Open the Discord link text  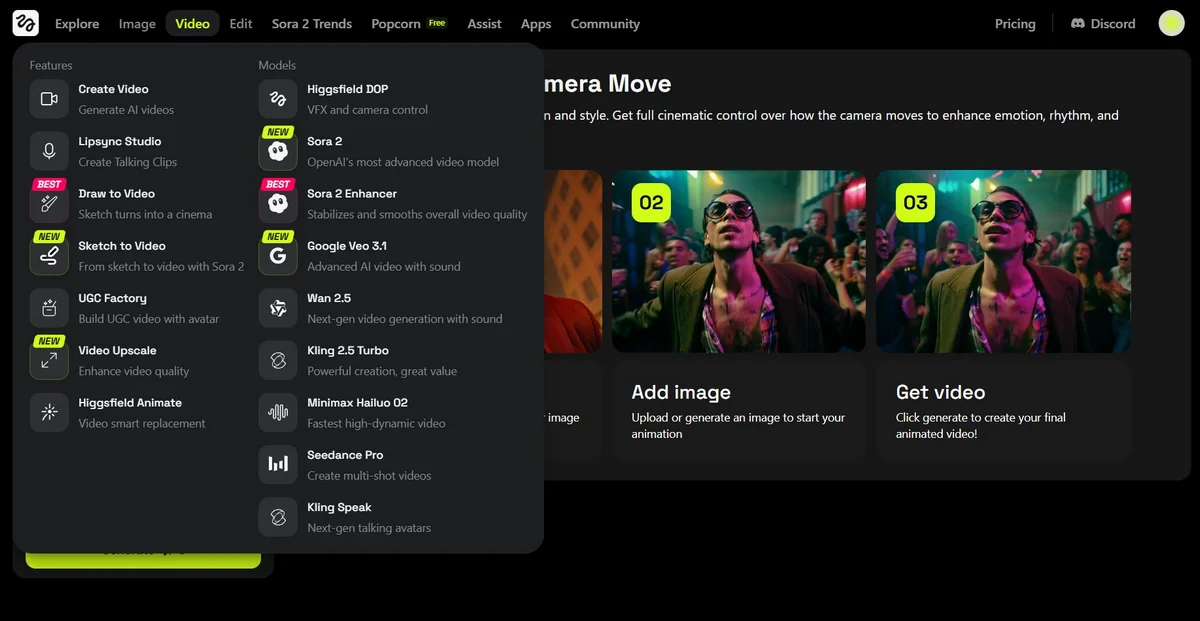1113,23
